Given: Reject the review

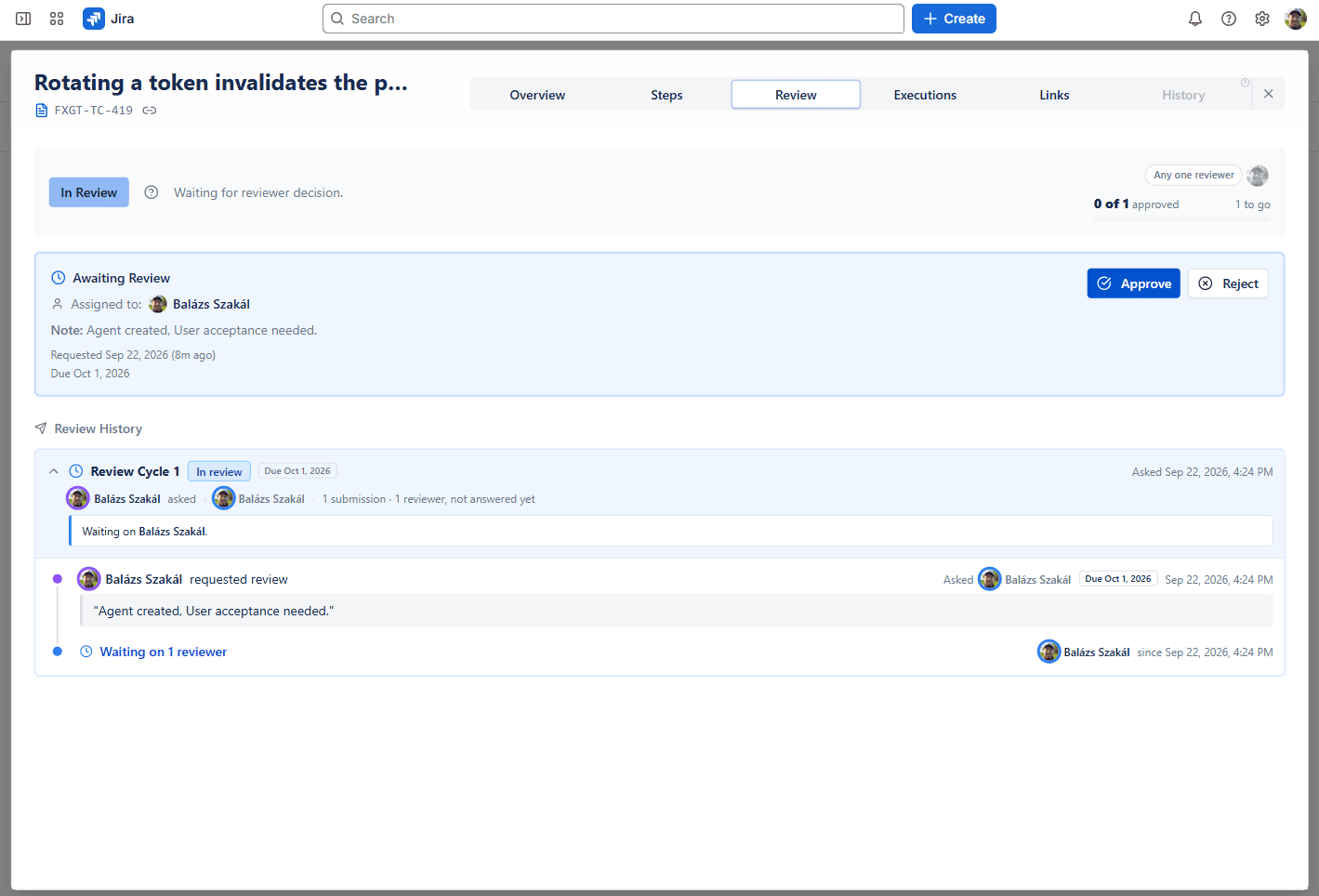Looking at the screenshot, I should 1228,283.
